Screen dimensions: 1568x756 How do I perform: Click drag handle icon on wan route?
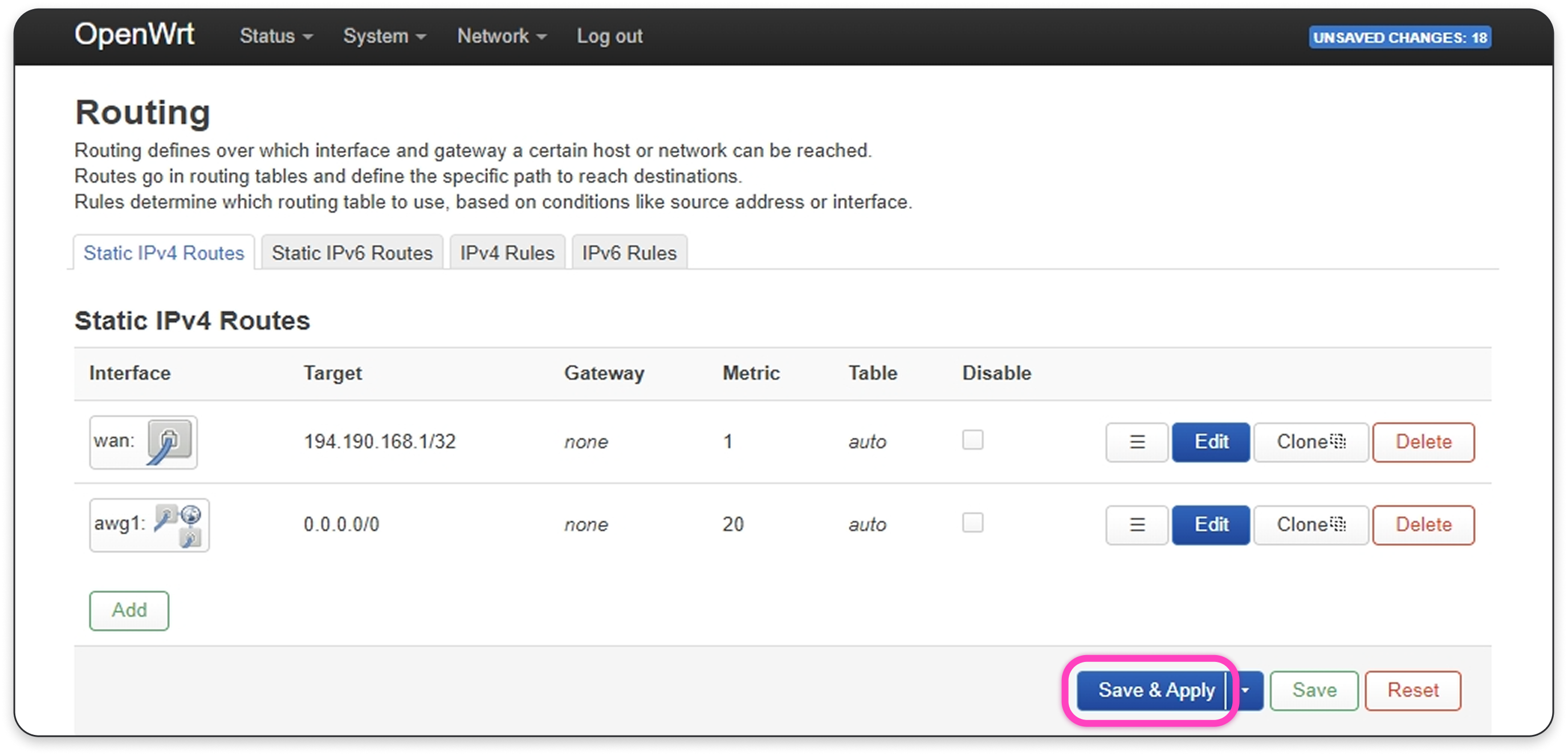1137,442
